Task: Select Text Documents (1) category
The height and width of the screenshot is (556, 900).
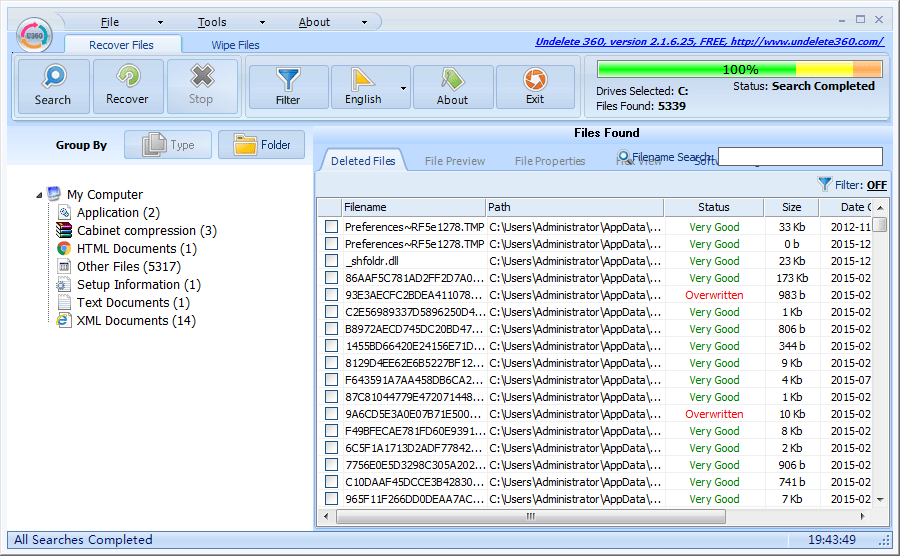Action: (133, 303)
